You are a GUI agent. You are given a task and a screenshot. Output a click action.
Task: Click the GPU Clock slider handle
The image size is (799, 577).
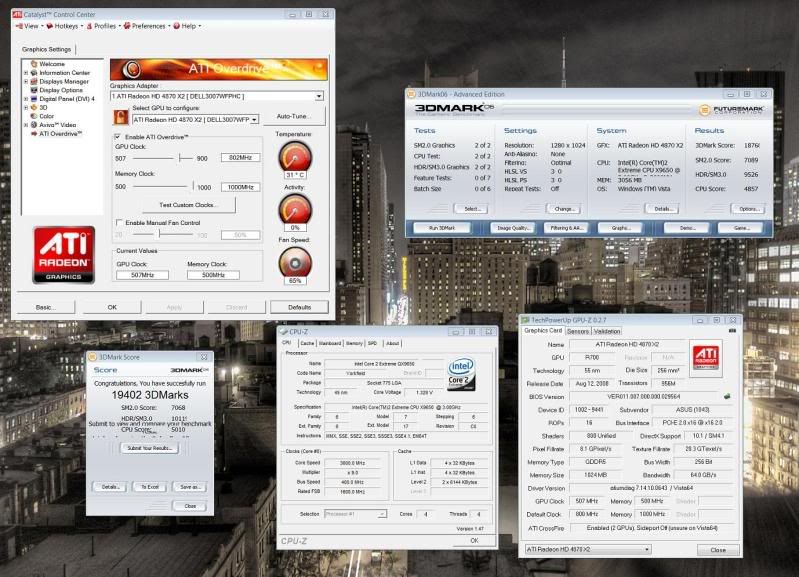coord(180,158)
